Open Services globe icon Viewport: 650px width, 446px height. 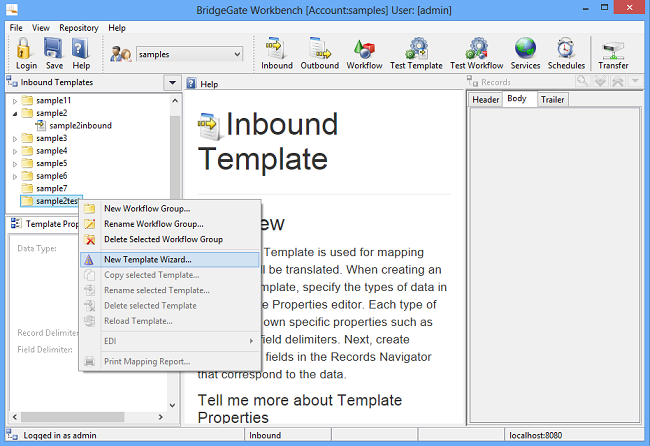(x=525, y=48)
